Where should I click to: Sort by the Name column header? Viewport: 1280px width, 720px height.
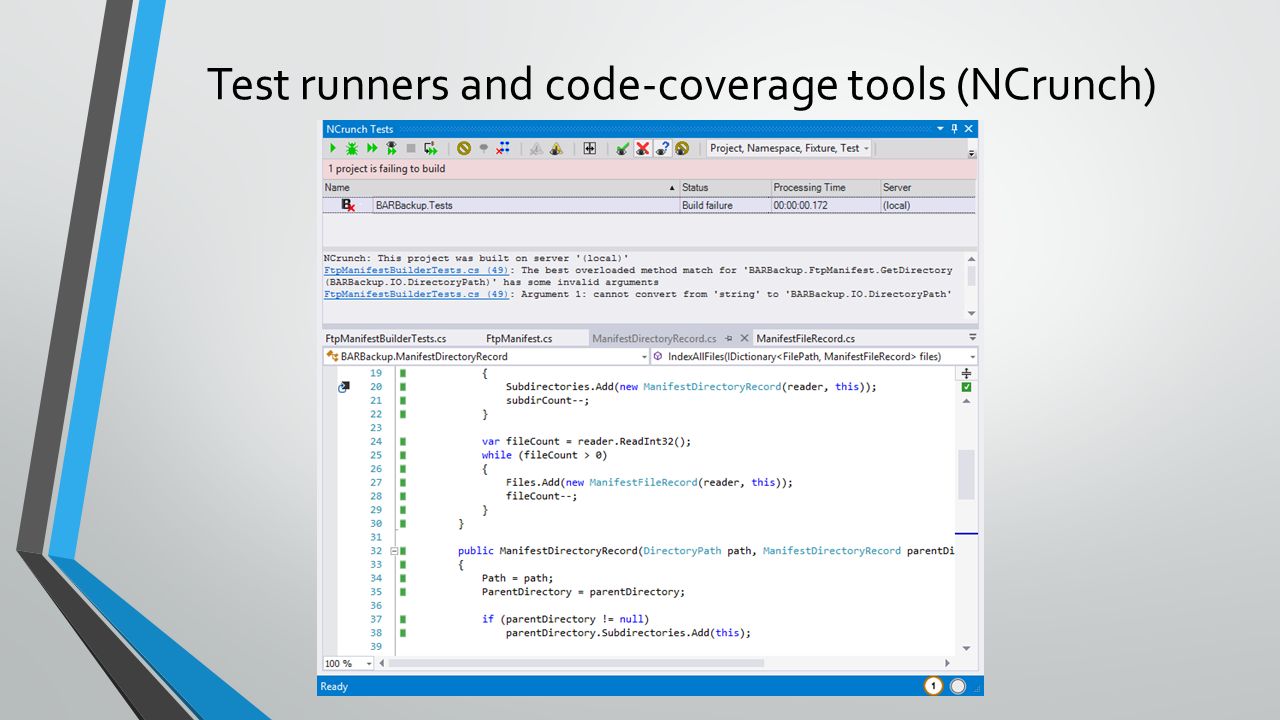click(x=500, y=187)
